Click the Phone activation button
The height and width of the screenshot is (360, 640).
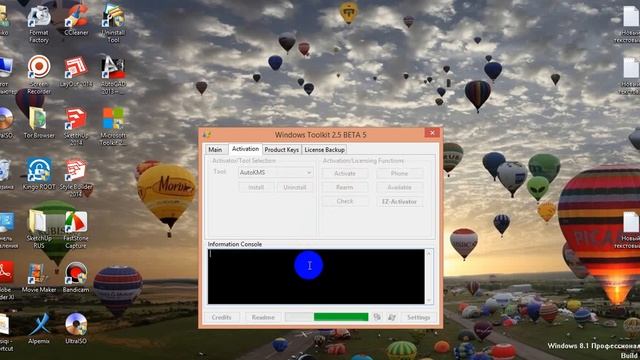pos(400,173)
